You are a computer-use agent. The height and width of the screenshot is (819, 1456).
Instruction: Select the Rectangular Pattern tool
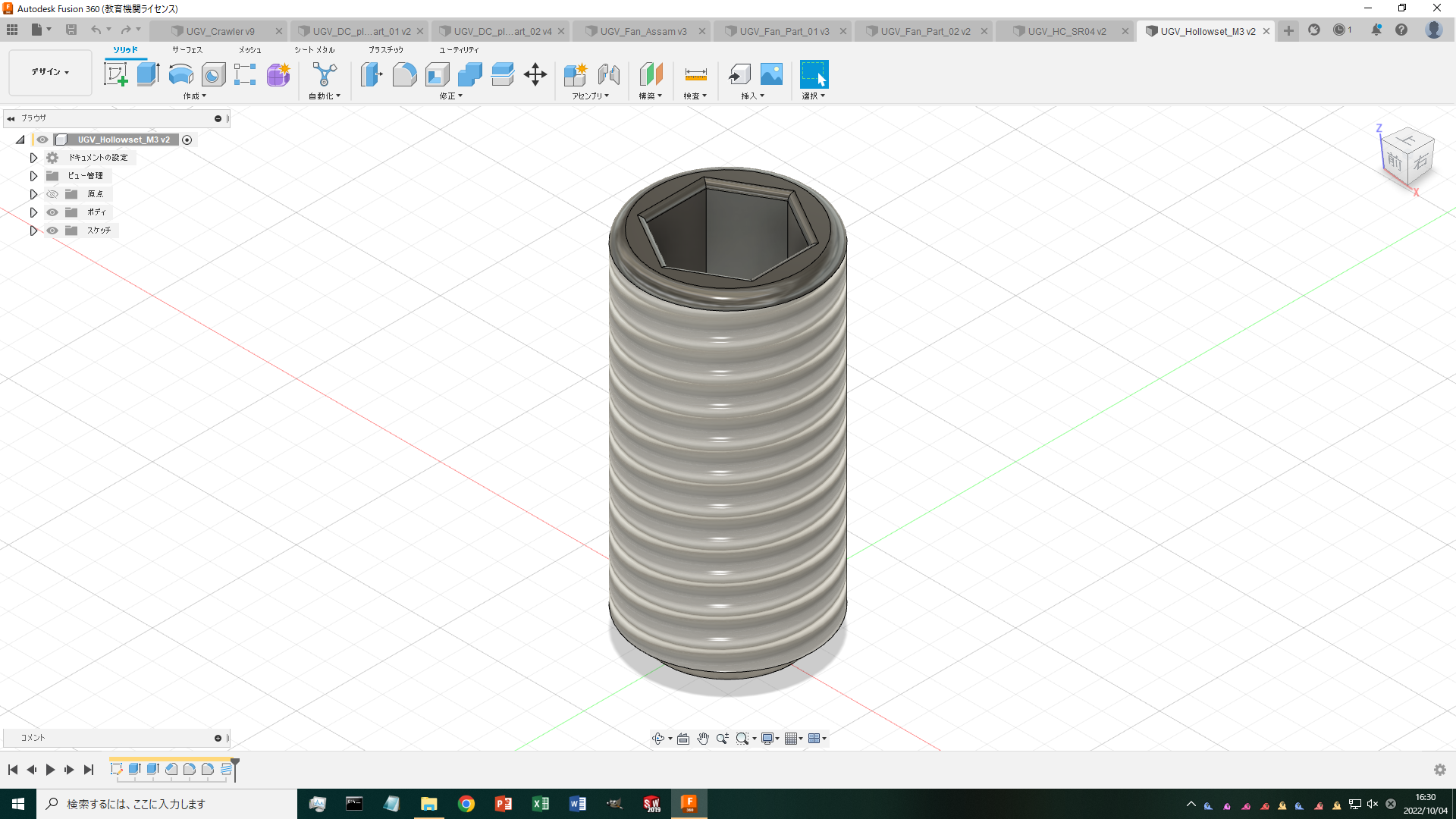pyautogui.click(x=245, y=74)
